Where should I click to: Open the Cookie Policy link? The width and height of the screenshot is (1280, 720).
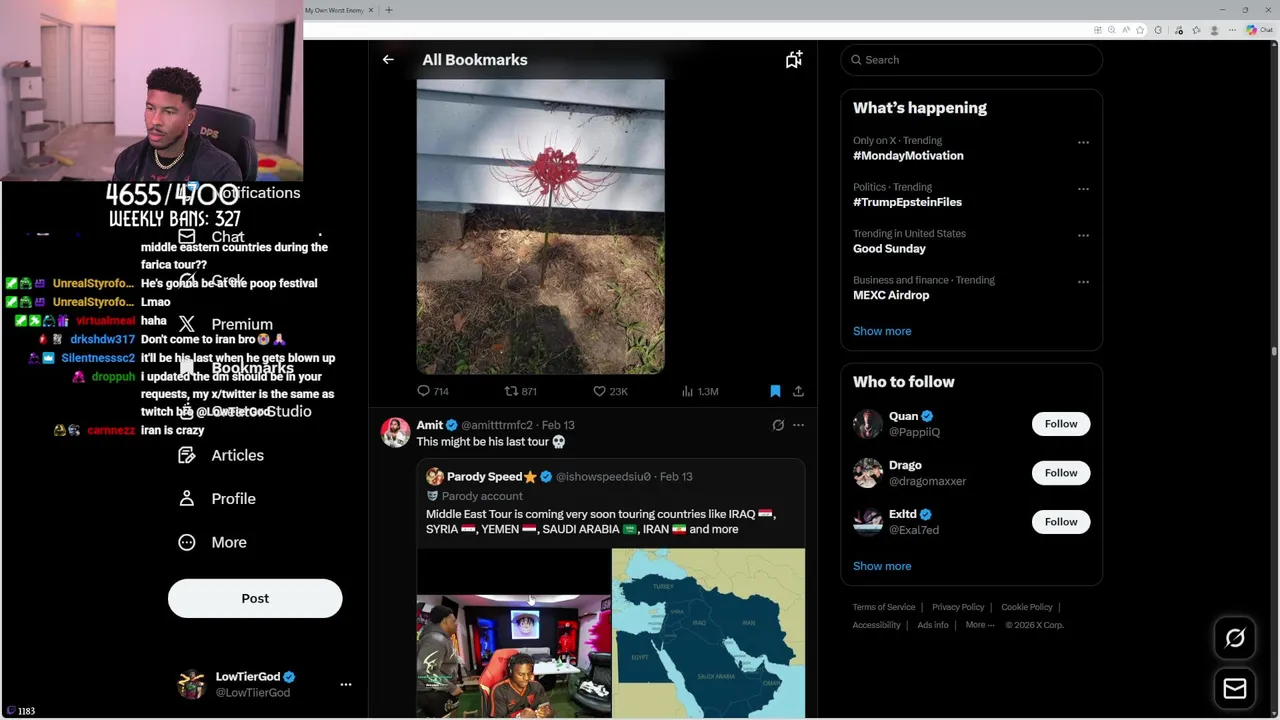point(1027,607)
